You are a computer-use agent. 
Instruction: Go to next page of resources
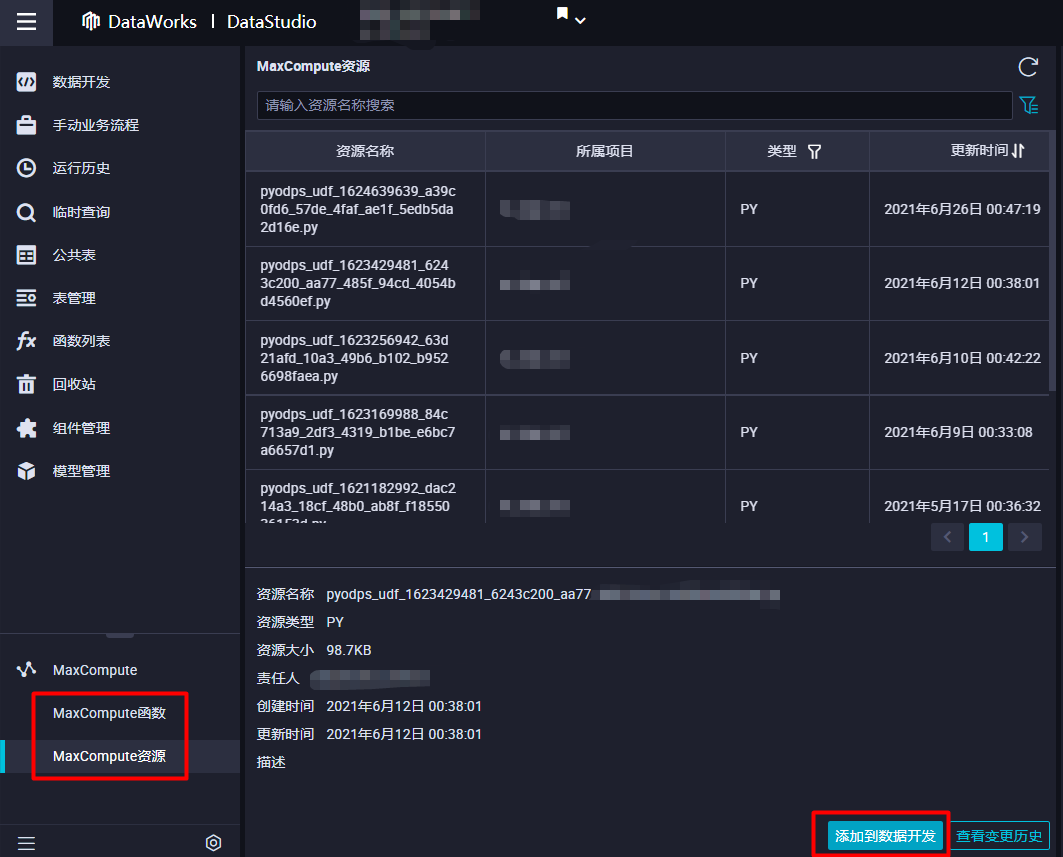[1024, 538]
